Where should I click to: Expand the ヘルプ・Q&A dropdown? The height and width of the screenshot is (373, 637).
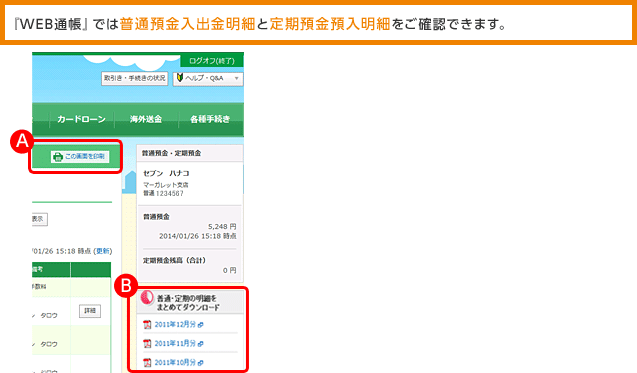coord(208,78)
